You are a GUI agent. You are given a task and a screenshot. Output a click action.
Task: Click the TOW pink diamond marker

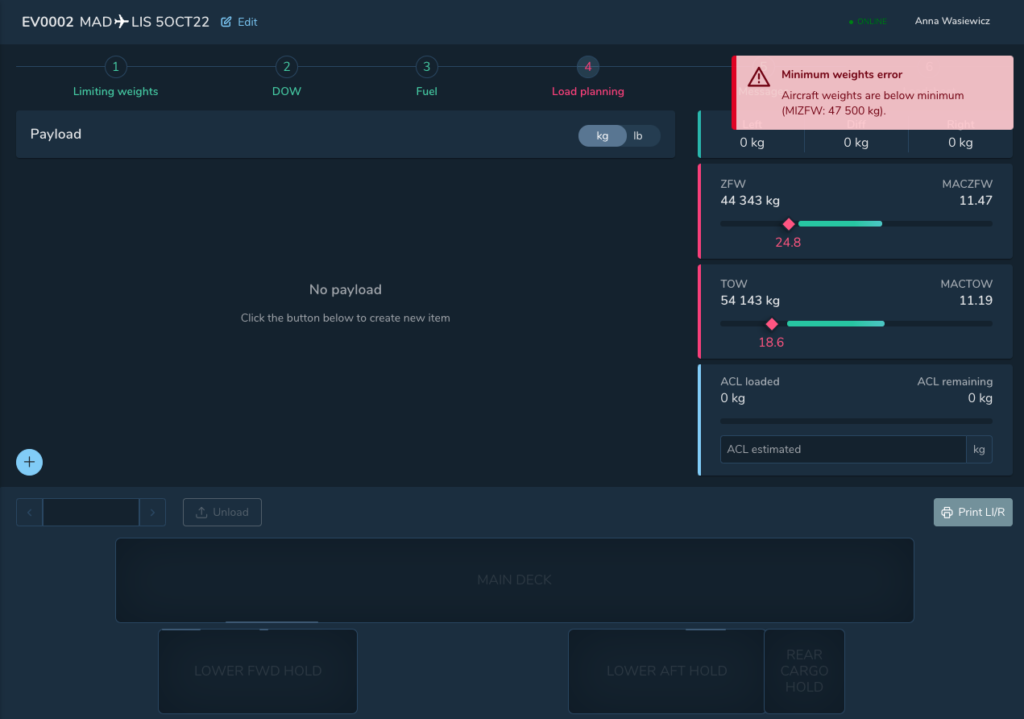(772, 324)
